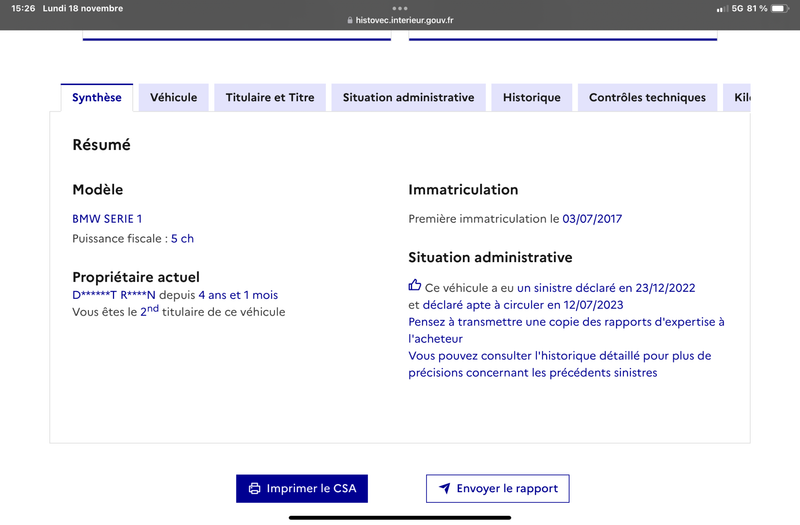Tap the cellular signal bars icon
This screenshot has height=525, width=800.
(722, 9)
